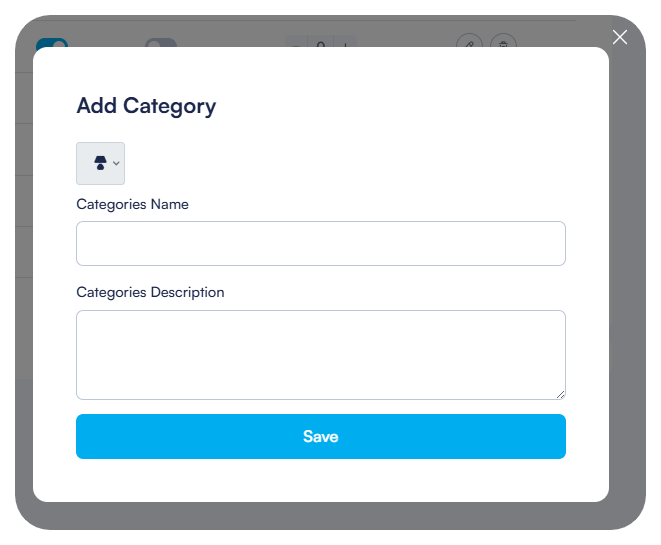Expand the category icon dropdown chevron
Image resolution: width=661 pixels, height=545 pixels.
116,163
